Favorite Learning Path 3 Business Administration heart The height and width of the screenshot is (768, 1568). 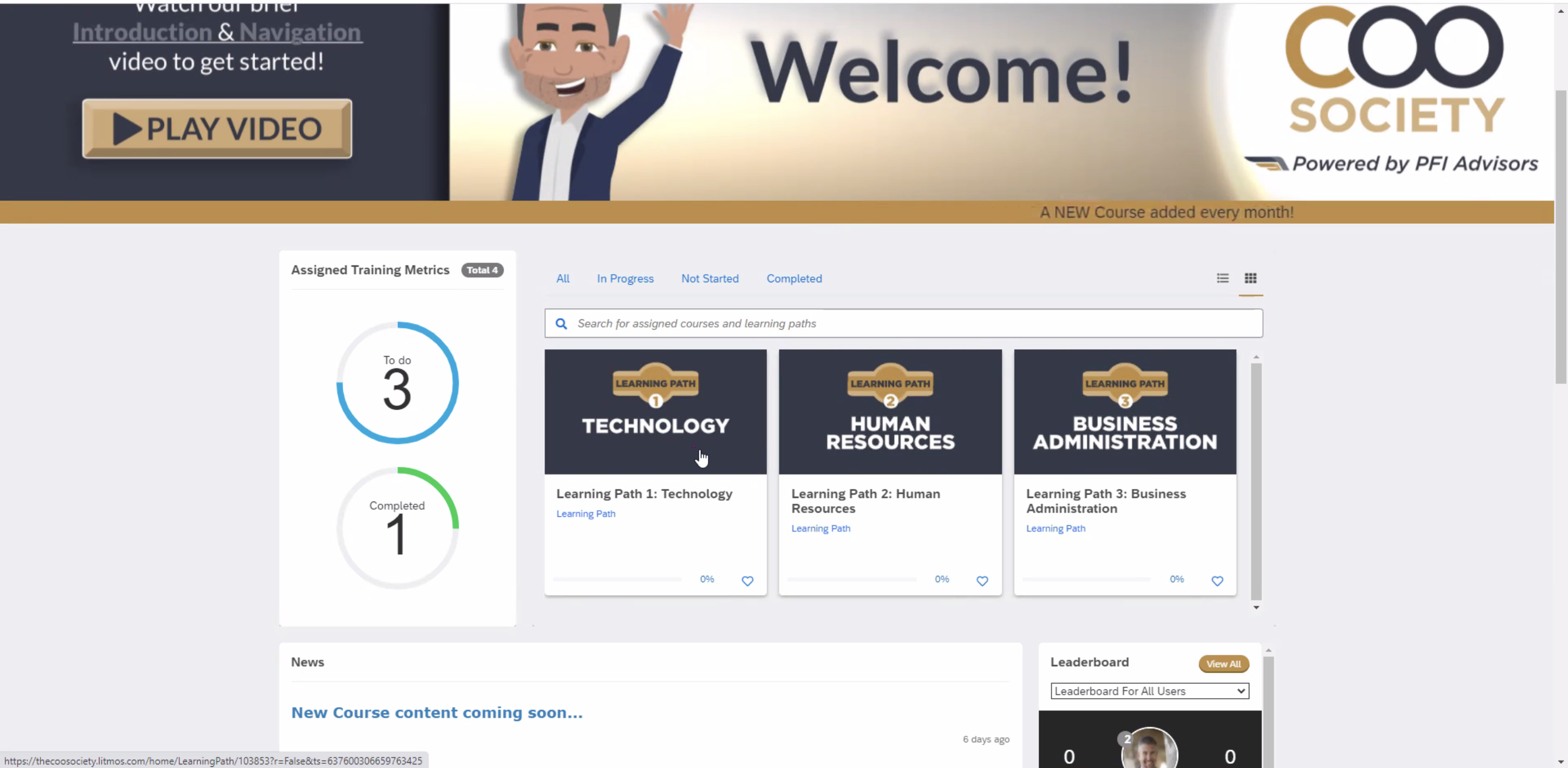click(x=1217, y=581)
